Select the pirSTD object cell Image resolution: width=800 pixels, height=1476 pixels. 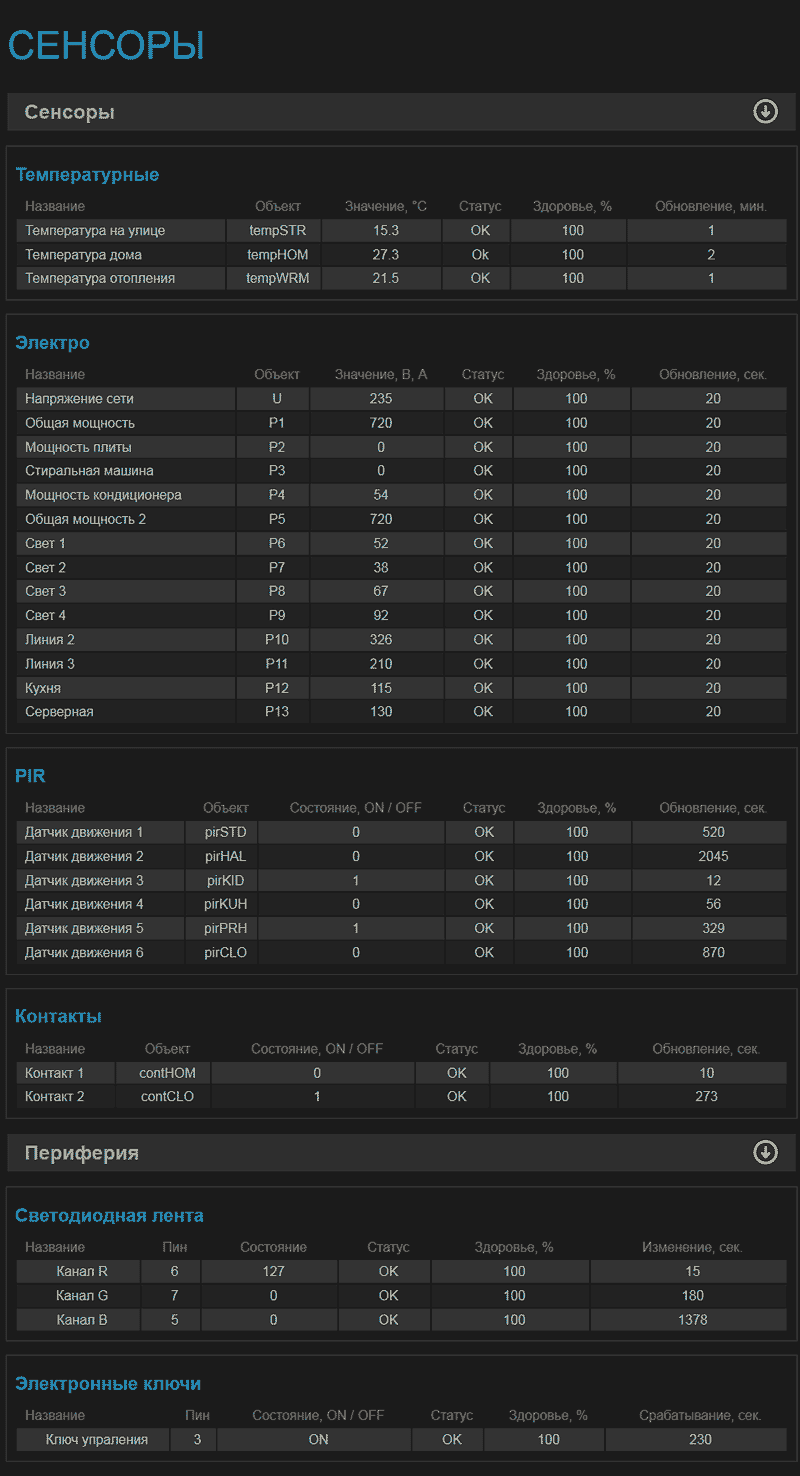click(x=226, y=832)
